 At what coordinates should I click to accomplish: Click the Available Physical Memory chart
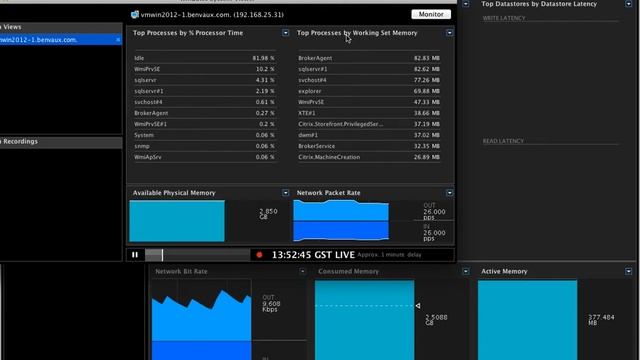coord(177,221)
